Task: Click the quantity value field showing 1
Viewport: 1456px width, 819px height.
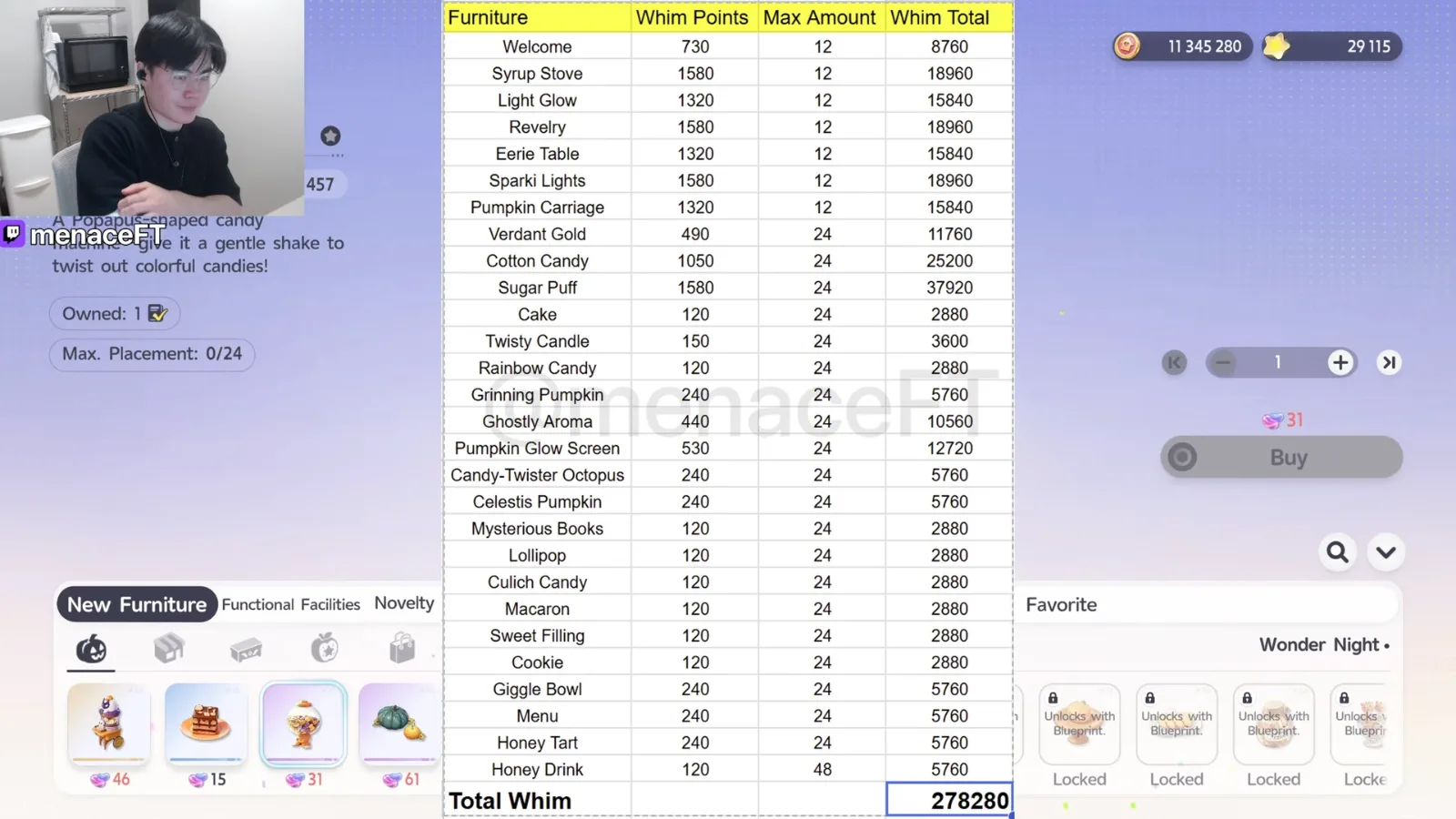Action: (1278, 362)
